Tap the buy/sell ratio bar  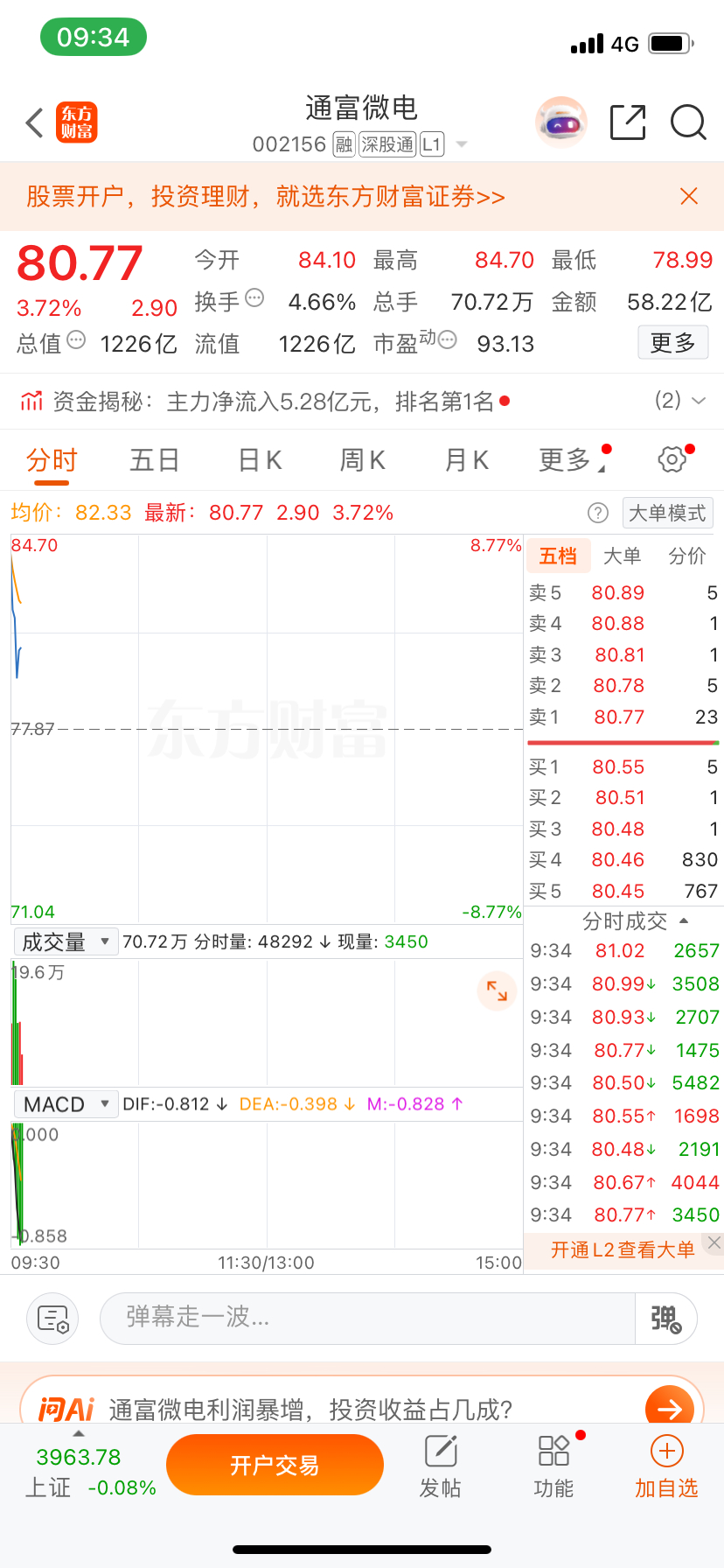click(623, 743)
